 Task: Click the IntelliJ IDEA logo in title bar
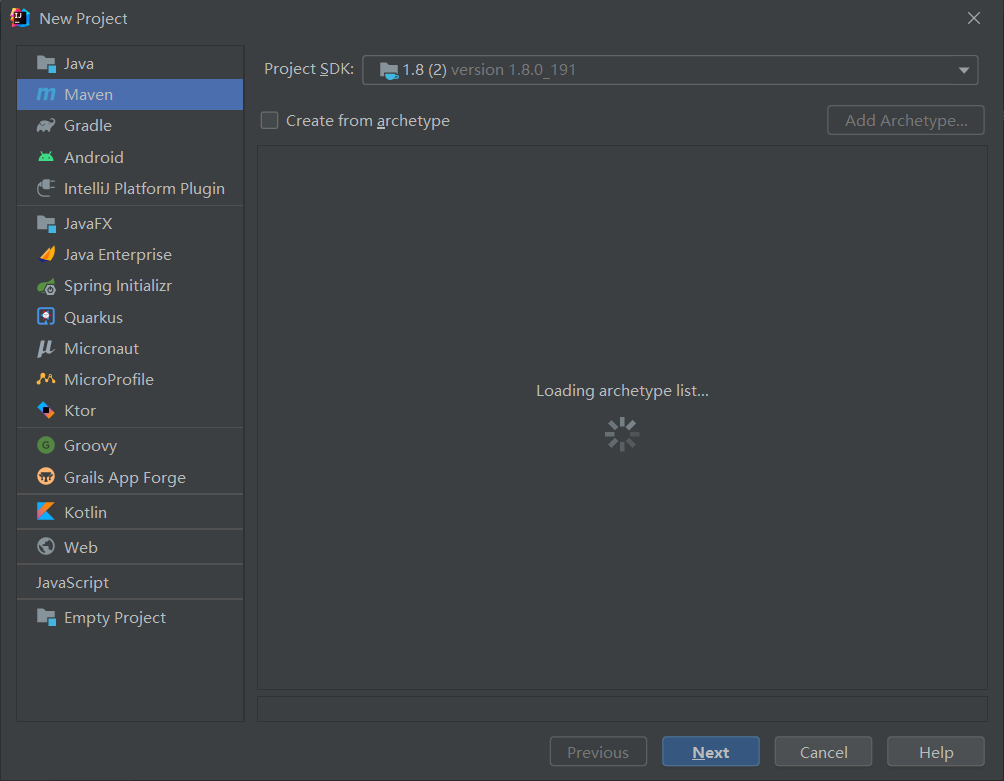point(20,18)
